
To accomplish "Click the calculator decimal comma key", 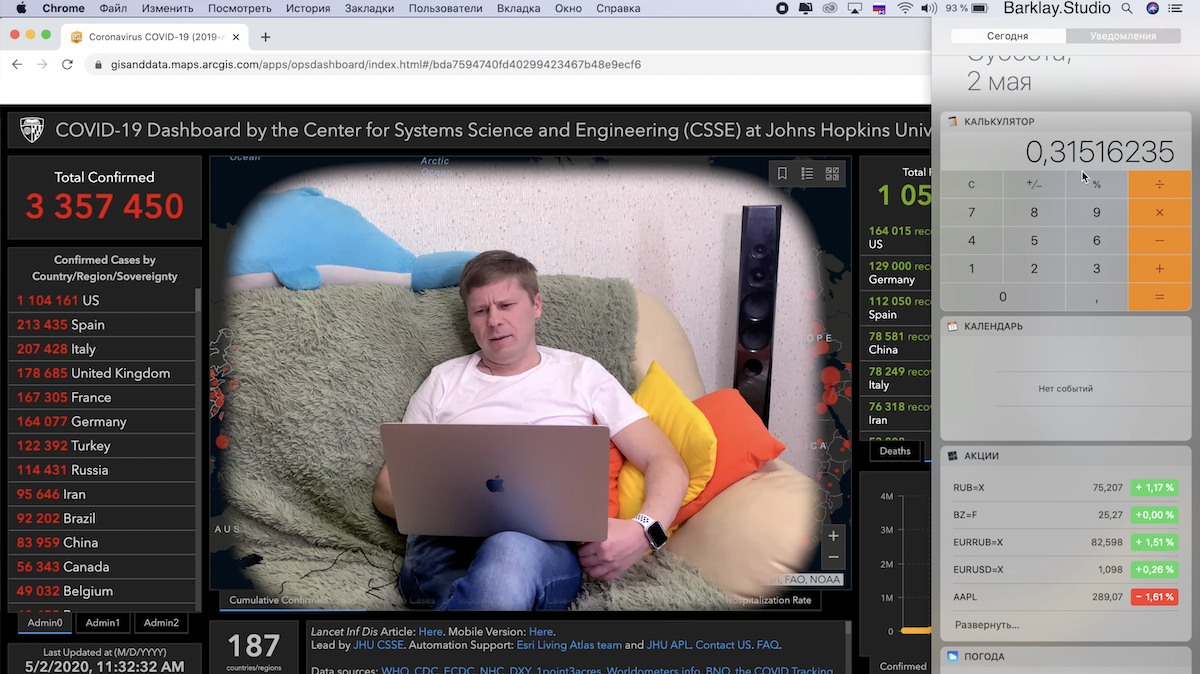I will click(x=1096, y=296).
